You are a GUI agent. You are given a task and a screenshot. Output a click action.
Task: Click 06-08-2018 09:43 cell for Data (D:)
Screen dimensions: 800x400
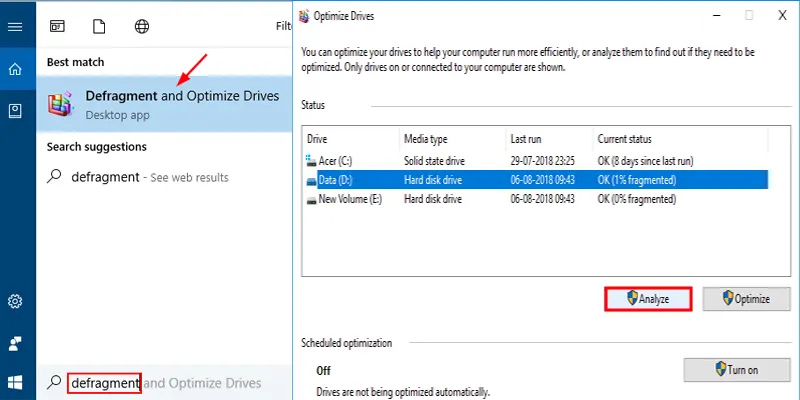click(x=542, y=180)
